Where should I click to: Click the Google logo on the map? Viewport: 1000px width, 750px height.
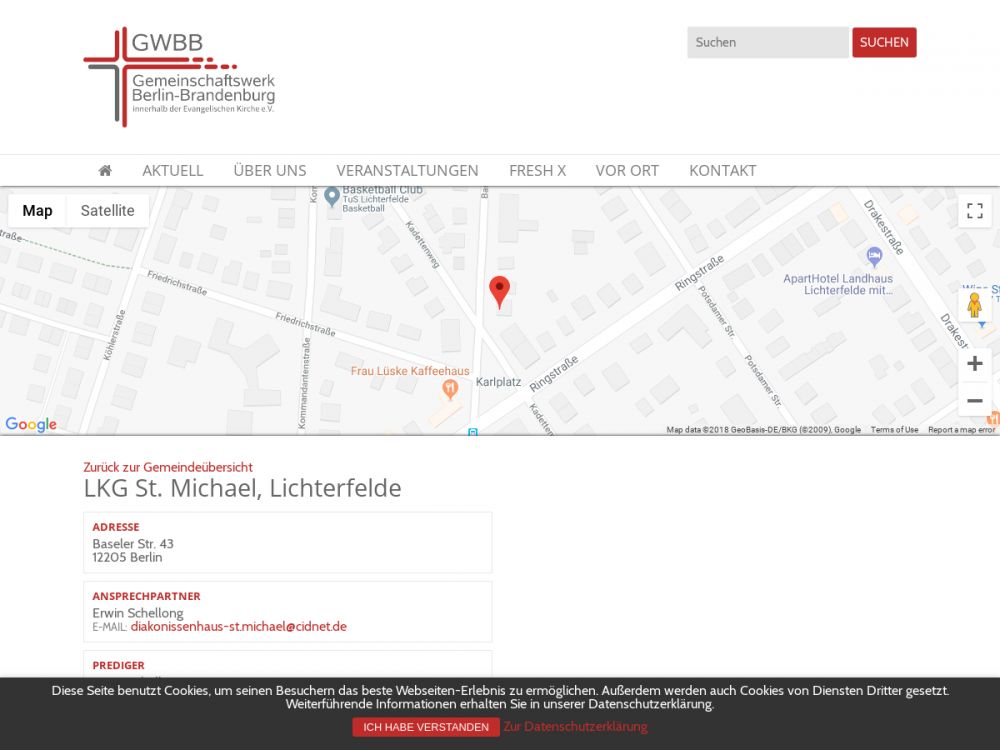point(31,424)
